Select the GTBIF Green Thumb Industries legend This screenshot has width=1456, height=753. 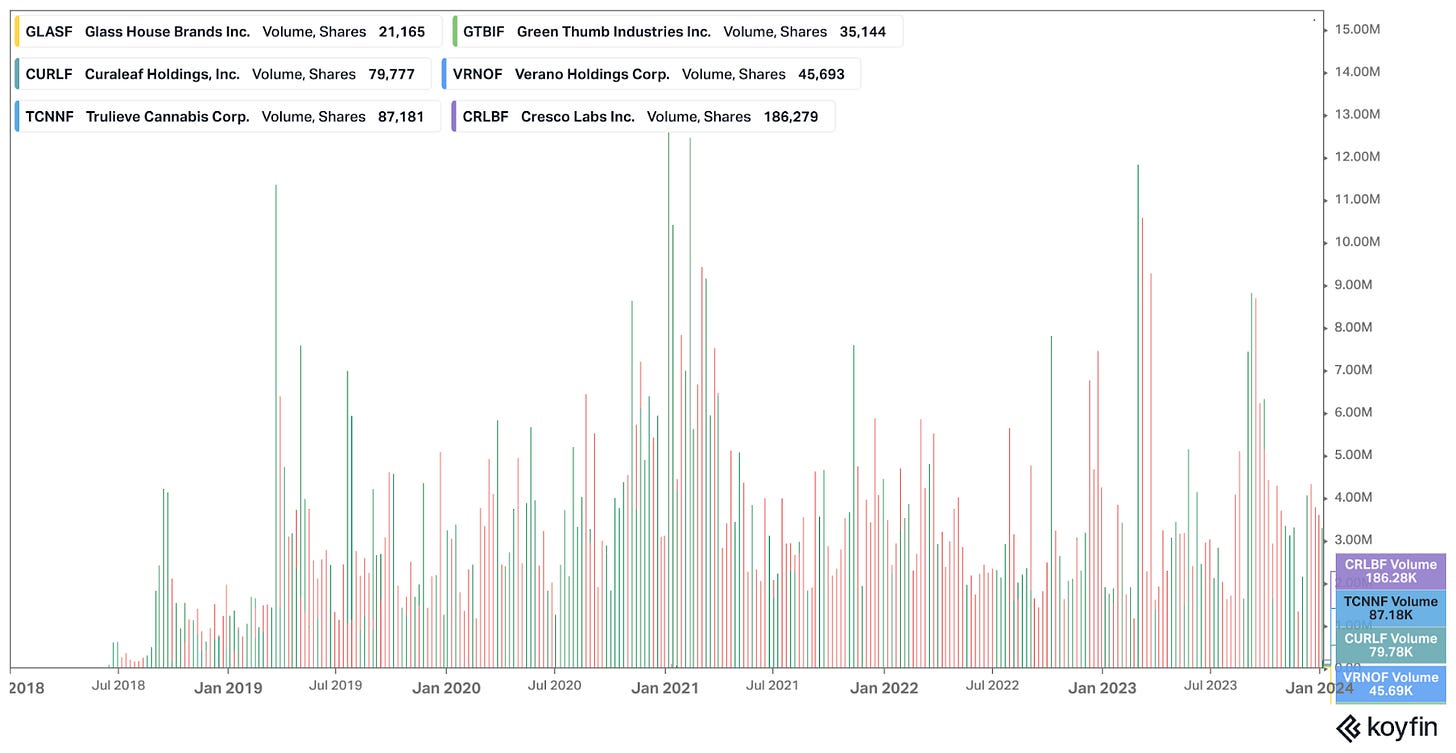(x=677, y=32)
